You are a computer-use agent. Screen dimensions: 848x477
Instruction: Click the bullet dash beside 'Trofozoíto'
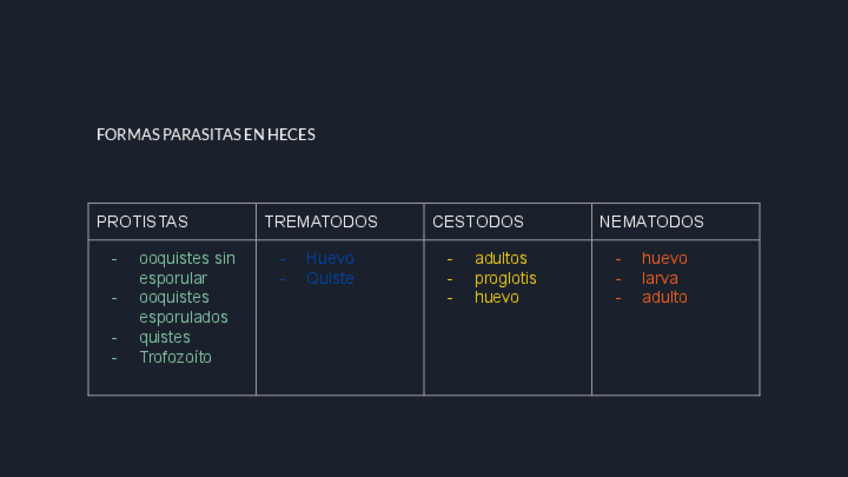[114, 357]
